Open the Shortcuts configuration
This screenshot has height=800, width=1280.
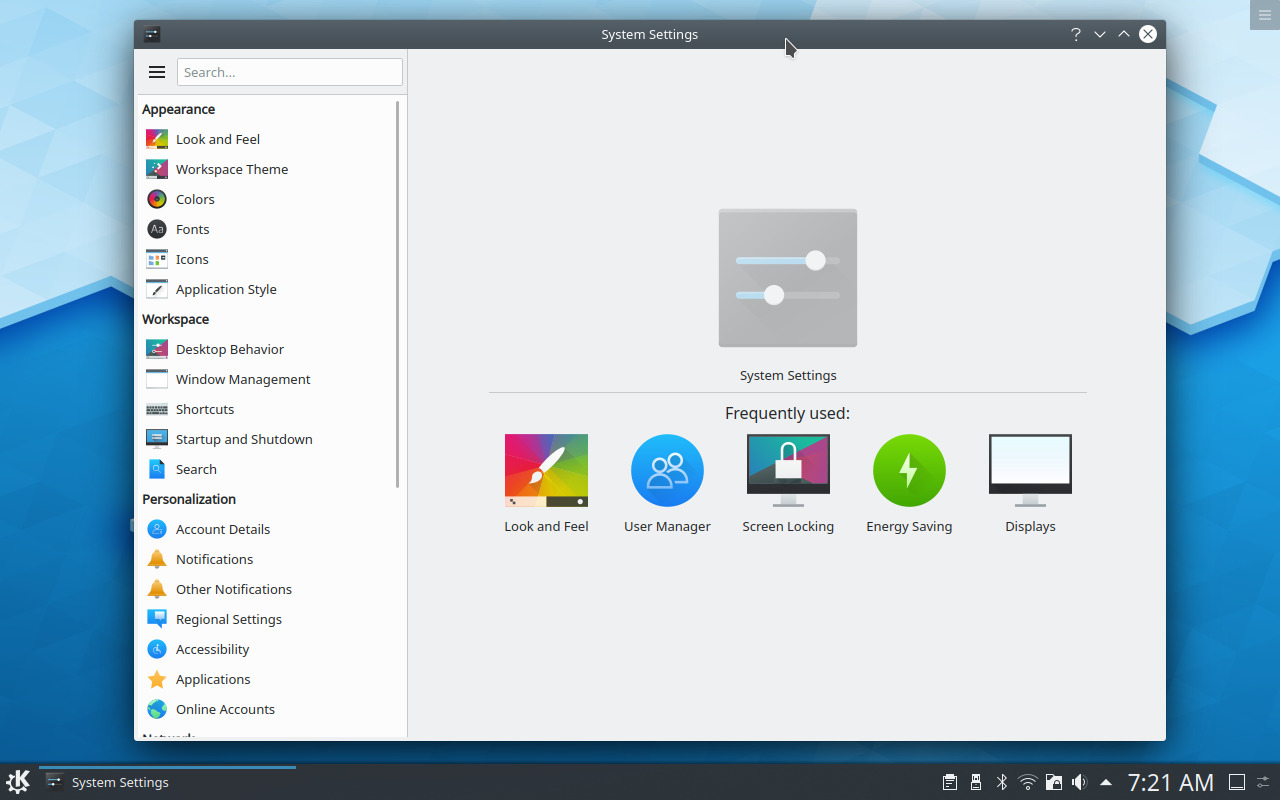click(x=207, y=409)
